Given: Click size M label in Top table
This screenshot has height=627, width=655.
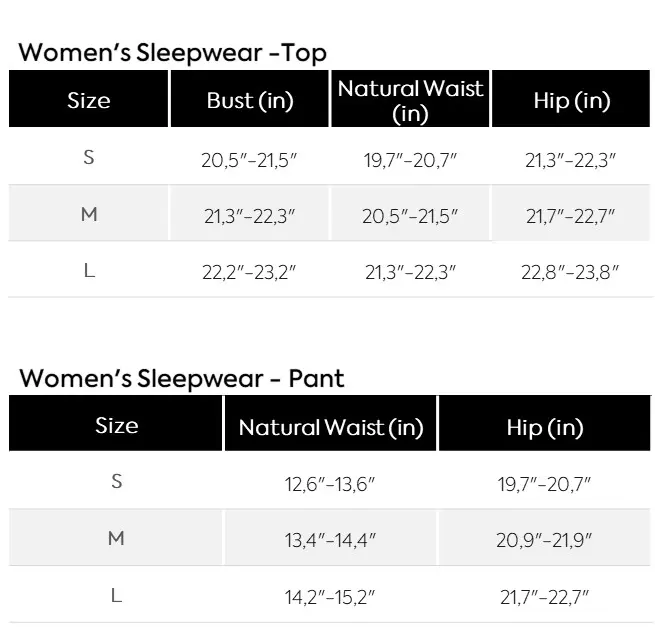Looking at the screenshot, I should [x=89, y=214].
